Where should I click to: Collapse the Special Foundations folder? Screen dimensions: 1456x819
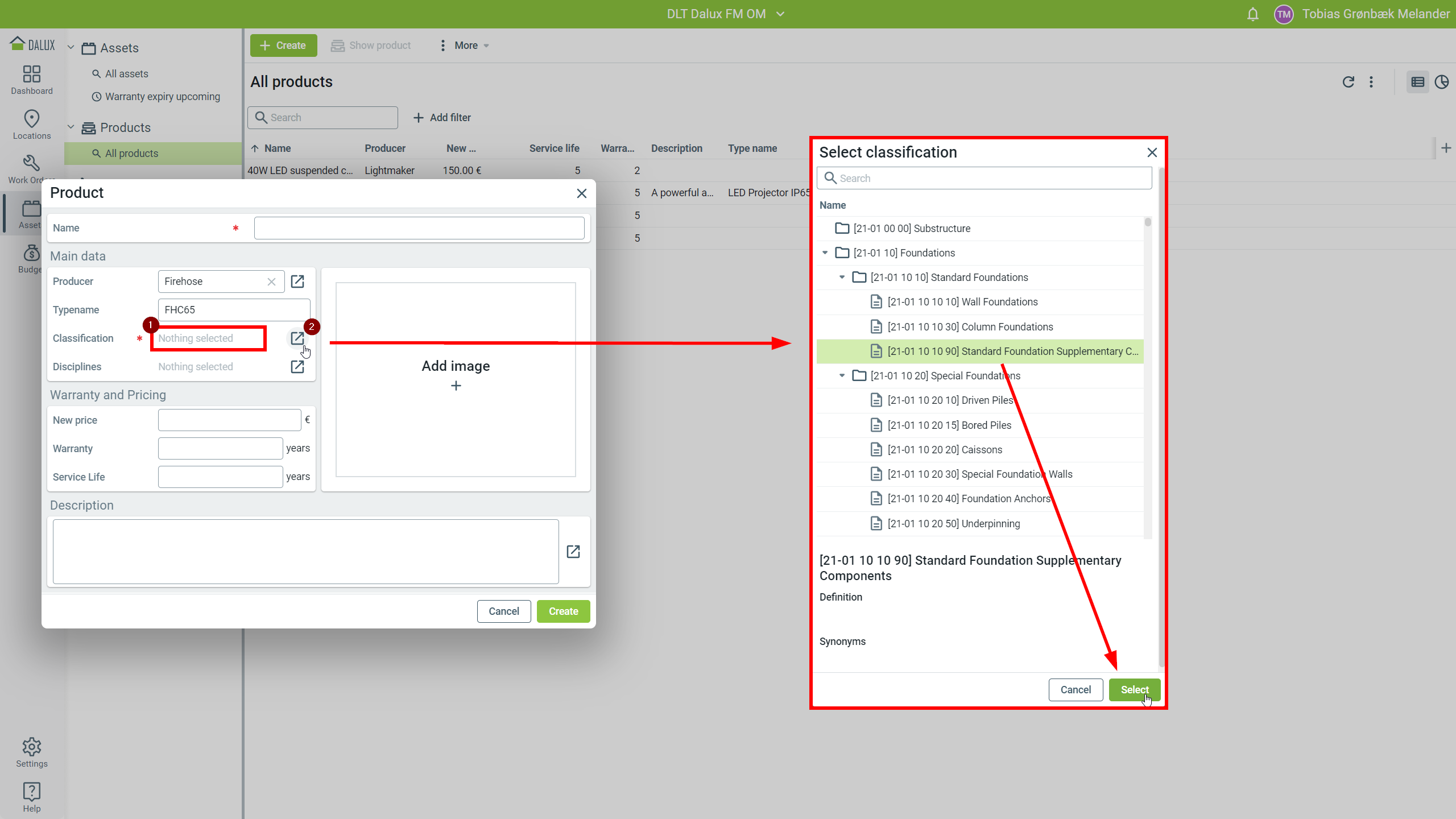(842, 376)
